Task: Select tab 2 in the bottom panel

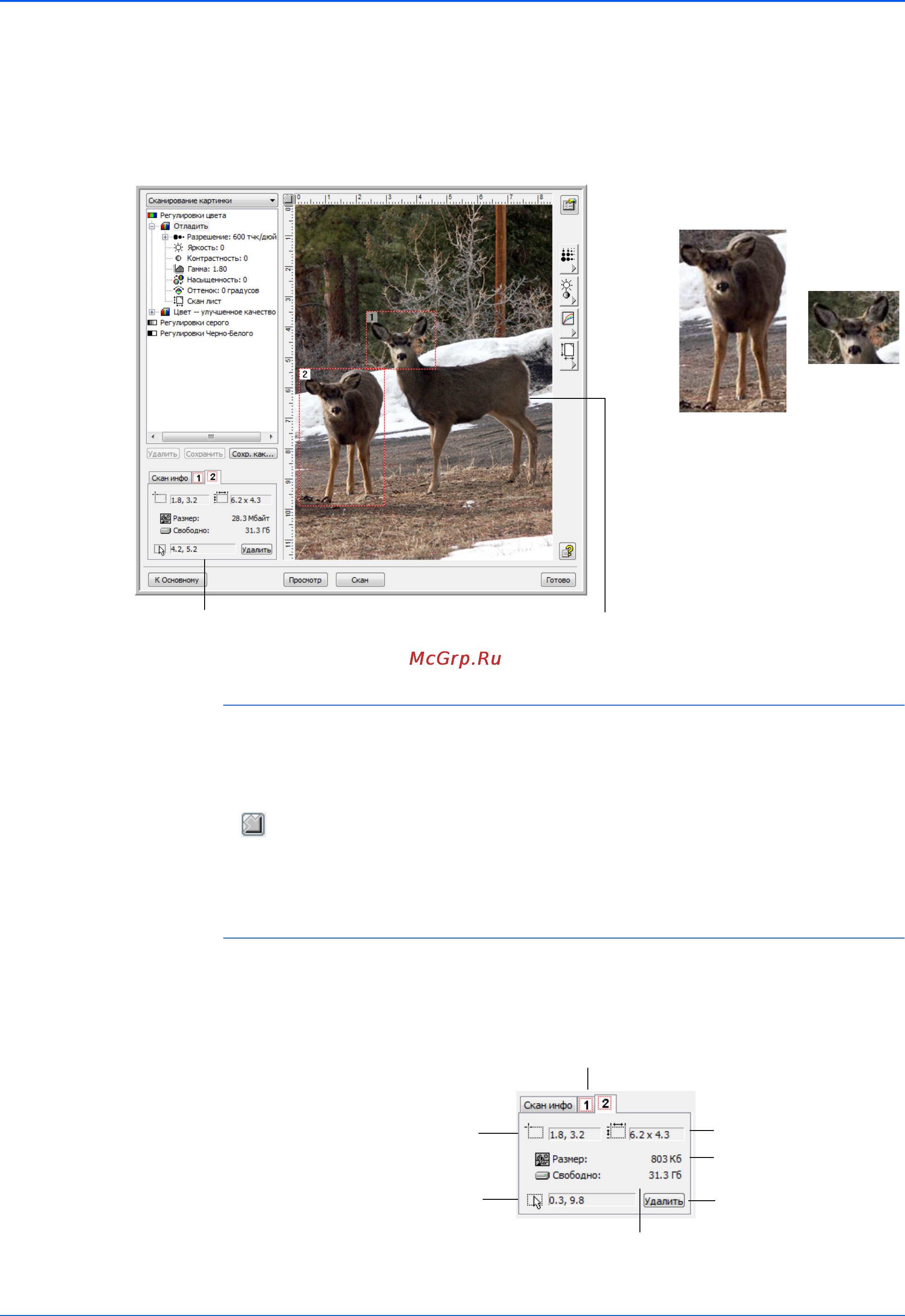Action: coord(606,1104)
